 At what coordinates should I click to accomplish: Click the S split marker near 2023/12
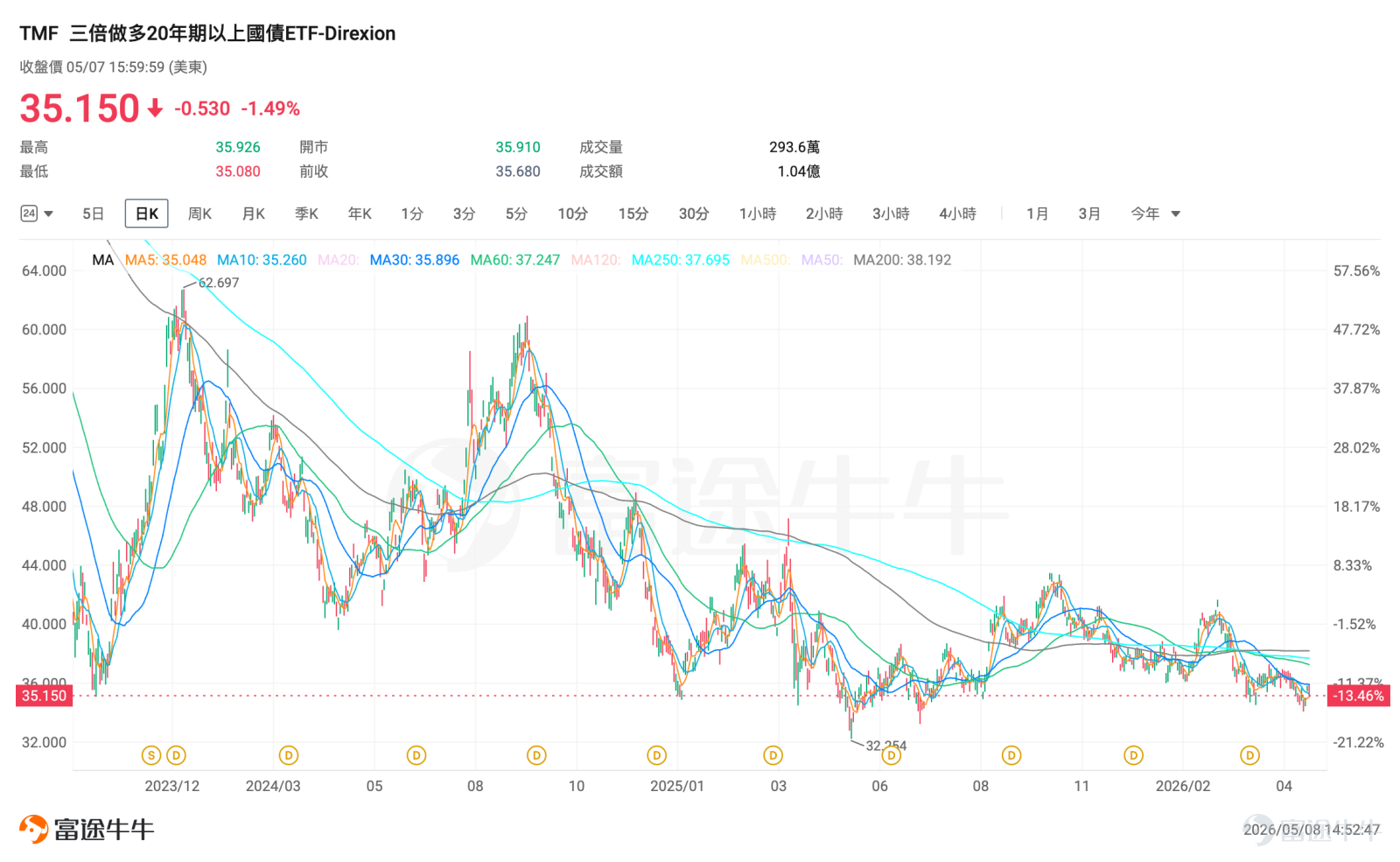tap(151, 755)
